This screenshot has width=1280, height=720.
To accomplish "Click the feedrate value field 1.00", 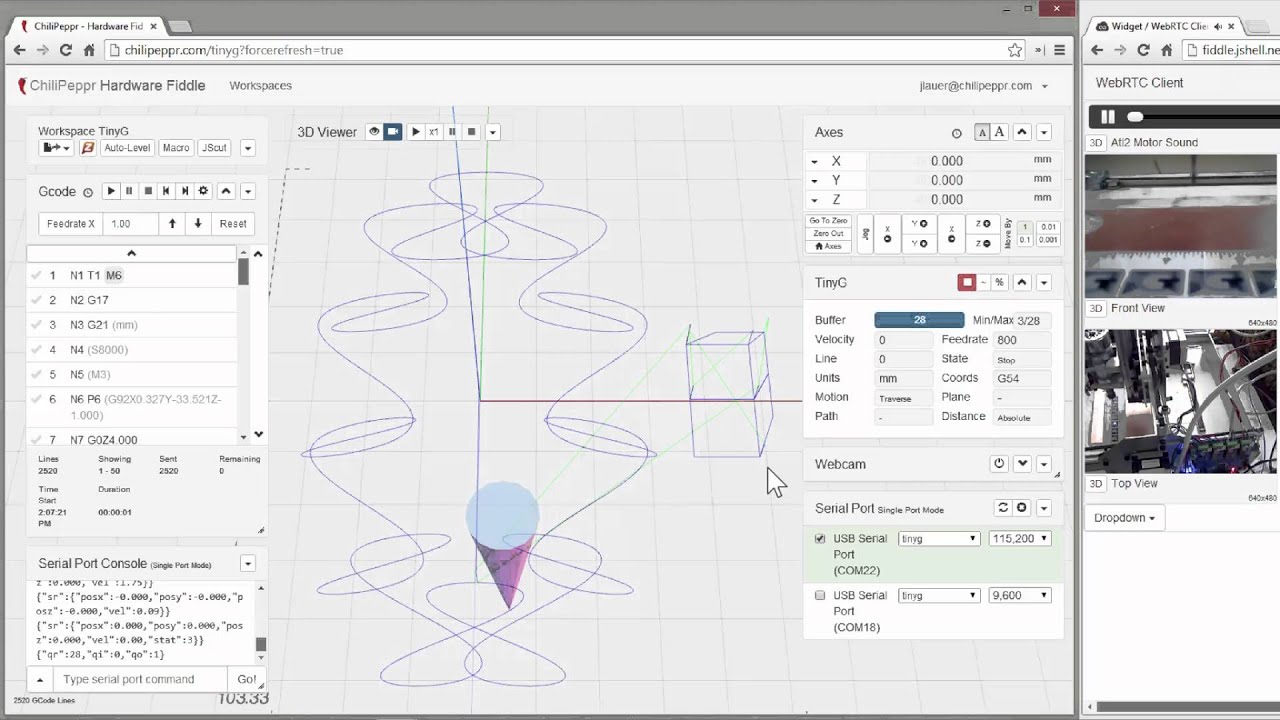I will [131, 224].
